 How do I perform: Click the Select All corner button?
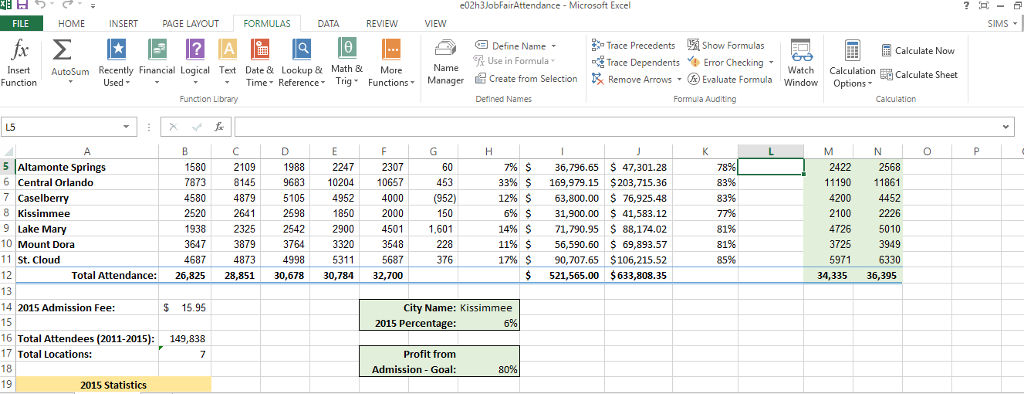(x=7, y=151)
